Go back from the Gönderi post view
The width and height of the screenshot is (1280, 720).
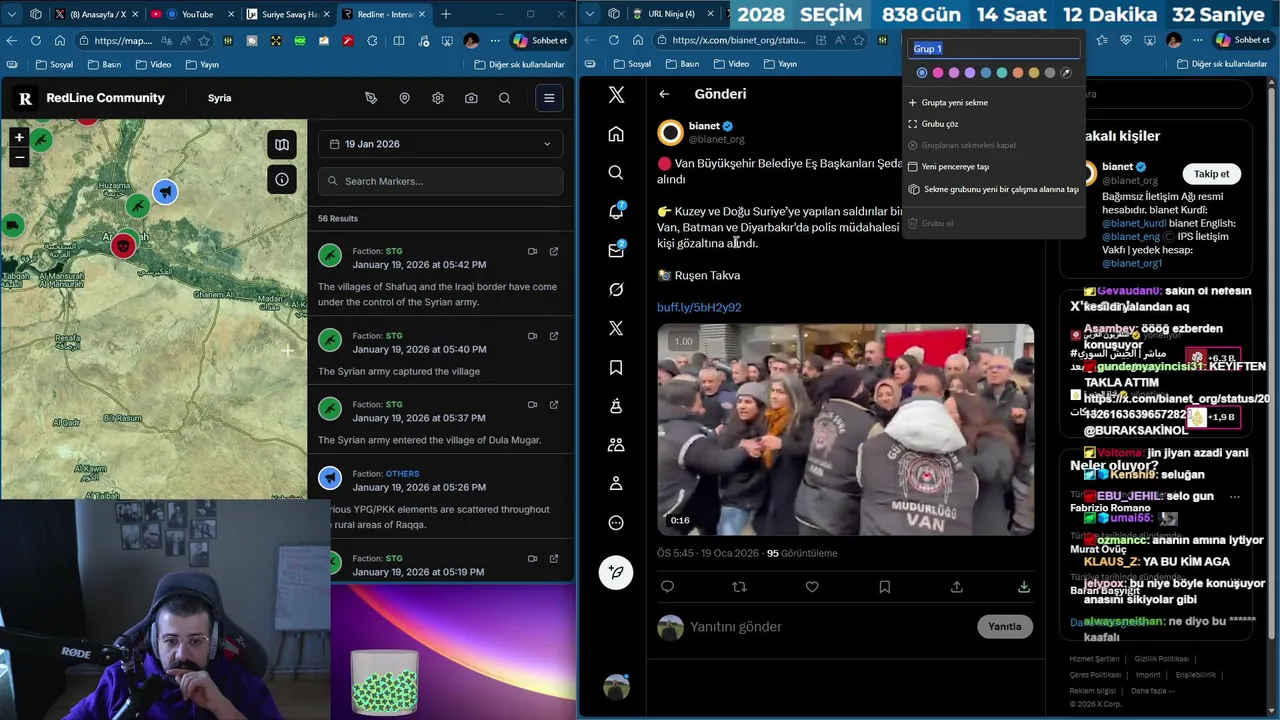click(664, 94)
